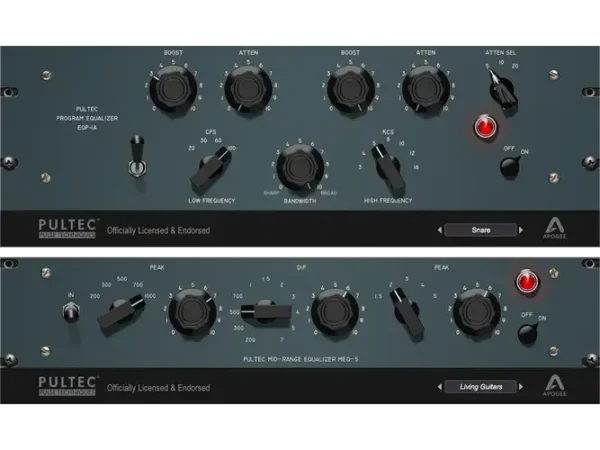The width and height of the screenshot is (600, 450).
Task: Click the 'LOW FREQUENCY' label
Action: (x=212, y=201)
